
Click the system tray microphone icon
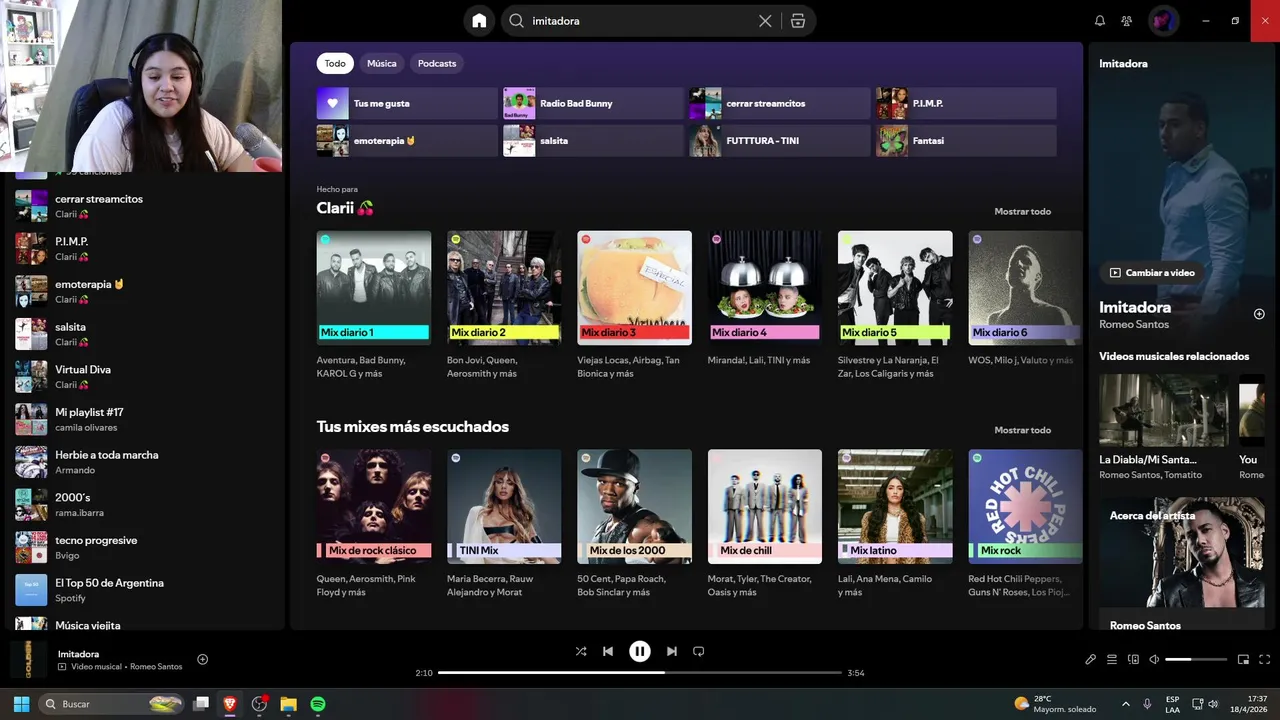[1147, 704]
